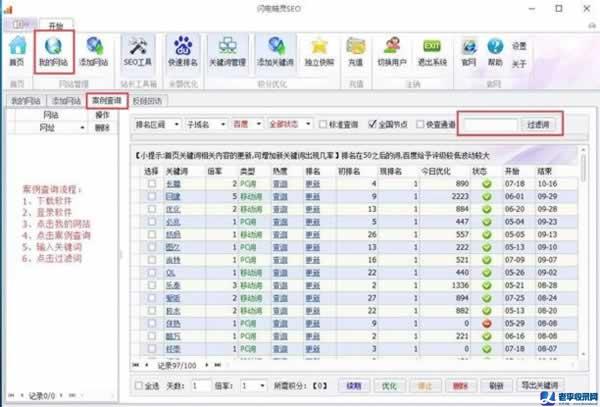Screen dimensions: 600x407
Task: Go to previous record in keyword table navigator
Action: click(147, 365)
